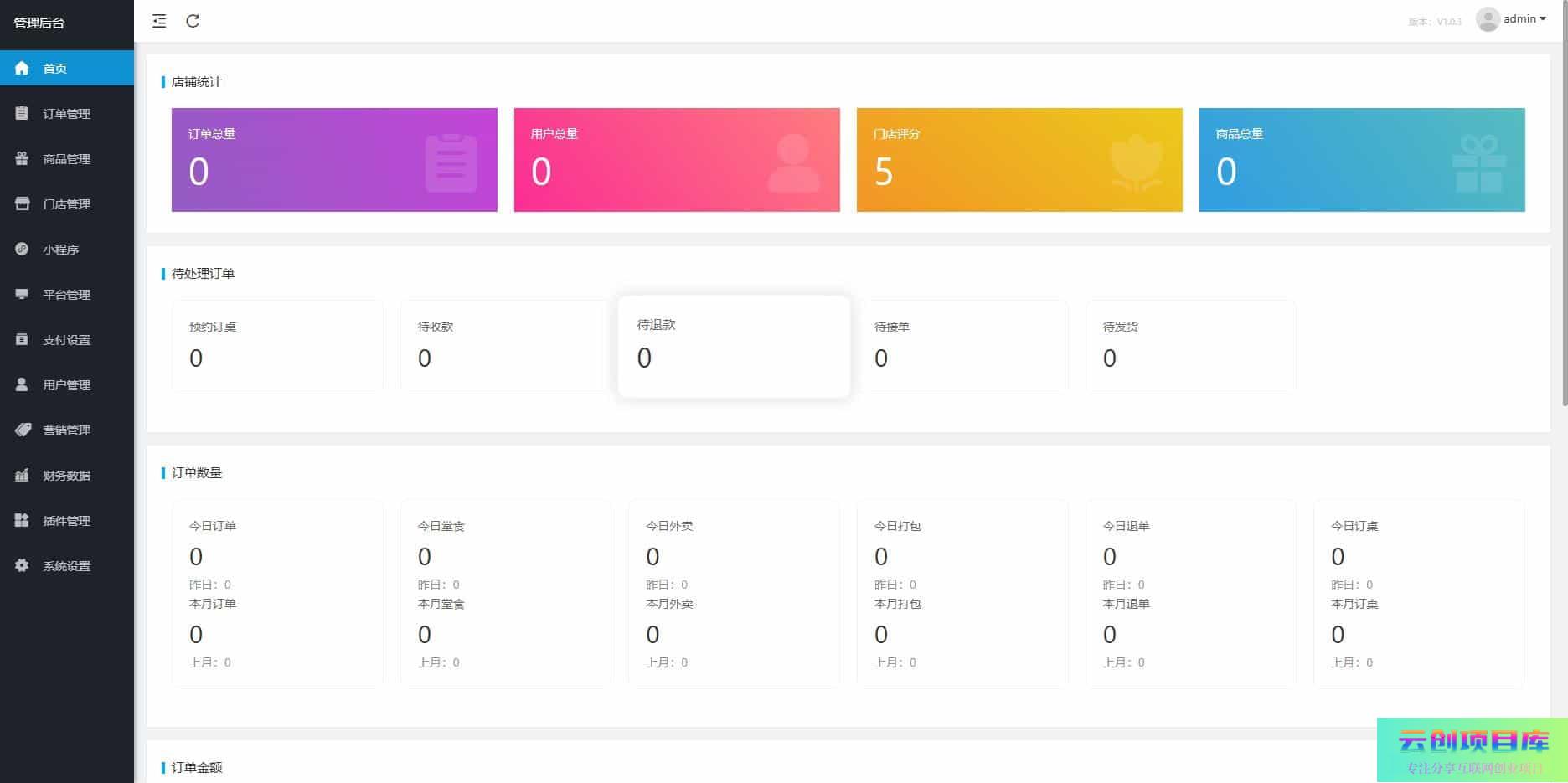The width and height of the screenshot is (1568, 783).
Task: Click the refresh icon in top bar
Action: click(x=193, y=22)
